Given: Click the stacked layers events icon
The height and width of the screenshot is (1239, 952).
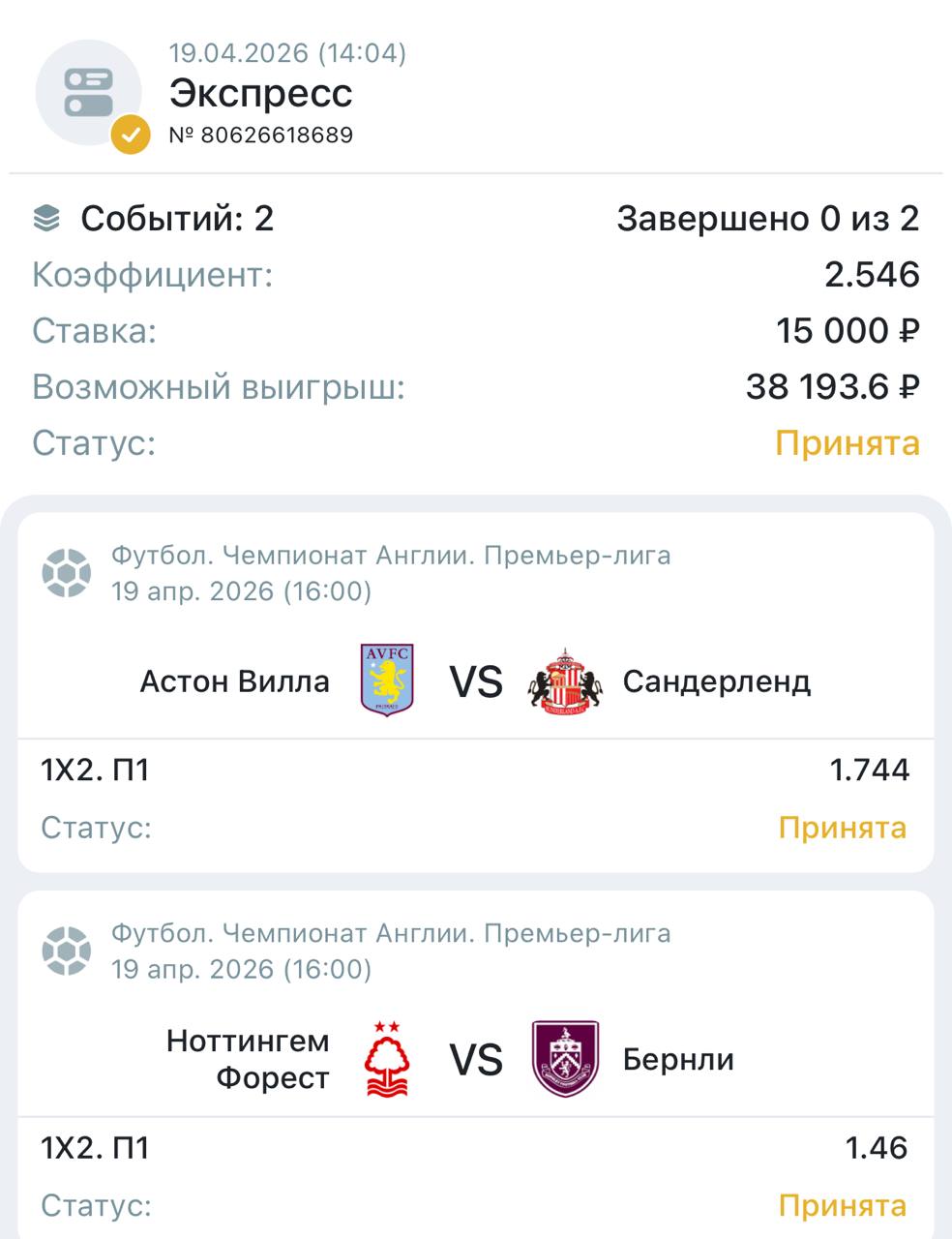Looking at the screenshot, I should coord(46,219).
